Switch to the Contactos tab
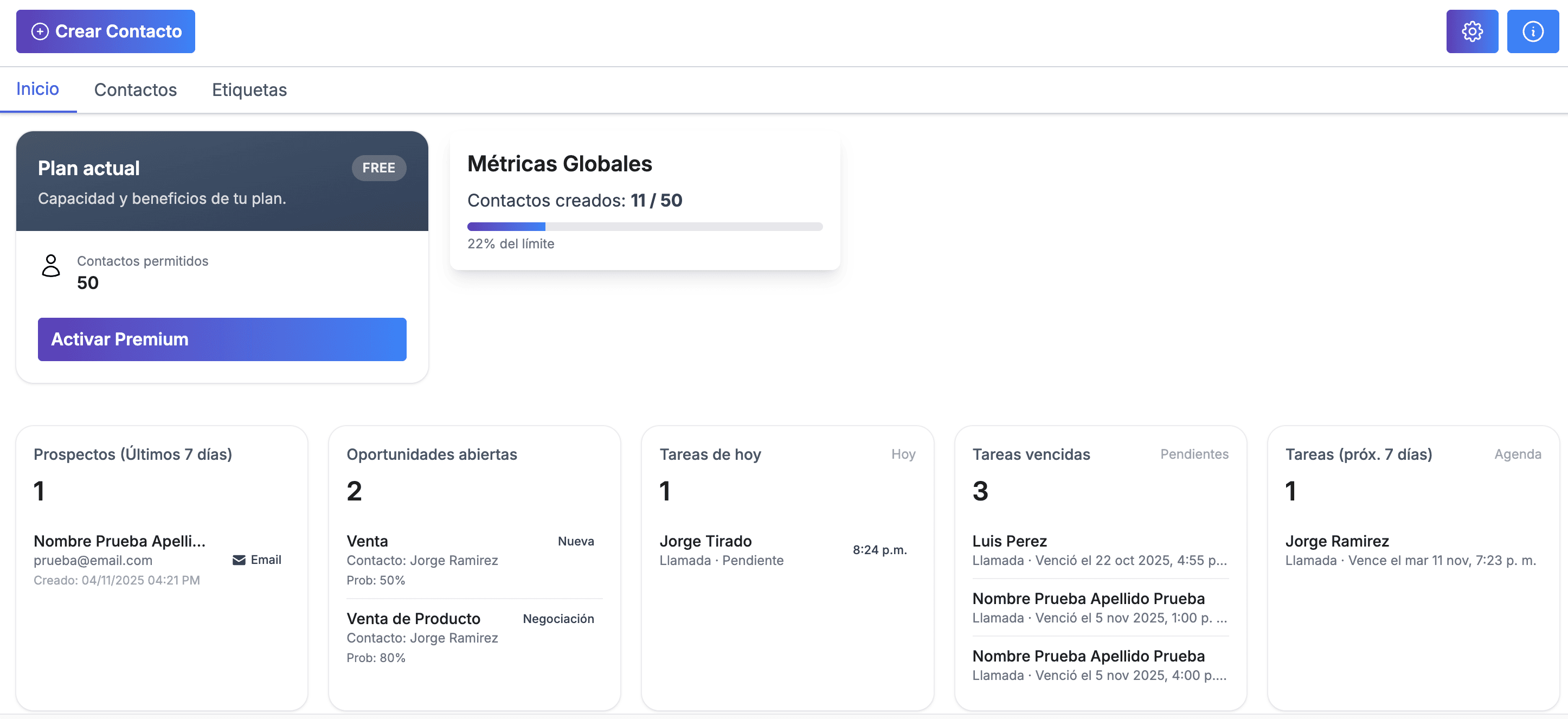This screenshot has height=719, width=1568. pos(135,89)
